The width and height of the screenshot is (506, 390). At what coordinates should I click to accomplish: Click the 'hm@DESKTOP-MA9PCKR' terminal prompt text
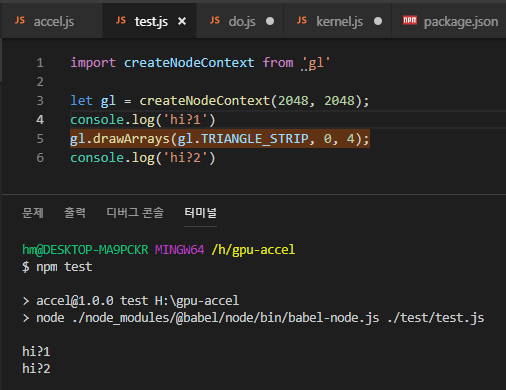[85, 249]
